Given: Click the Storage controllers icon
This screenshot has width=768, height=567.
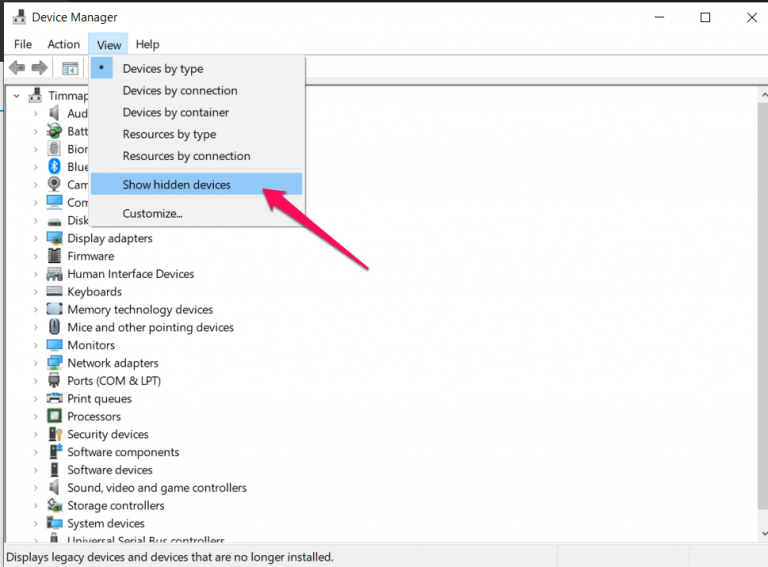Looking at the screenshot, I should (54, 505).
